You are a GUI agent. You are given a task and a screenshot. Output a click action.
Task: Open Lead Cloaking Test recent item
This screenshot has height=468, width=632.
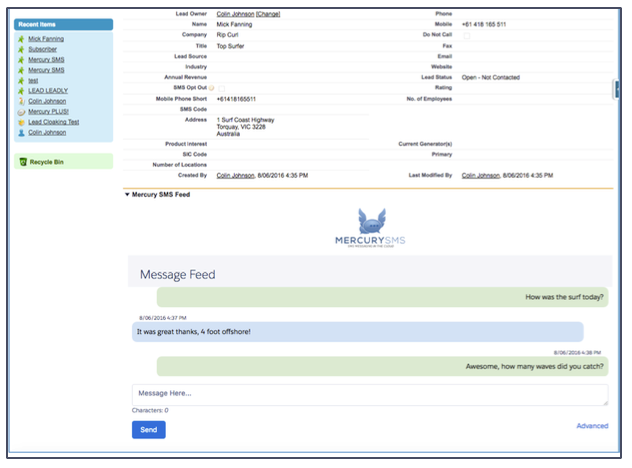[54, 122]
